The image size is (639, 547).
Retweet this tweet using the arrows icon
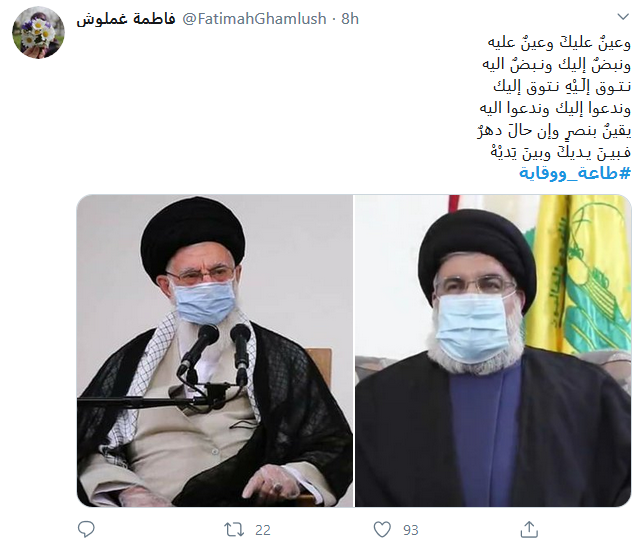tap(234, 529)
